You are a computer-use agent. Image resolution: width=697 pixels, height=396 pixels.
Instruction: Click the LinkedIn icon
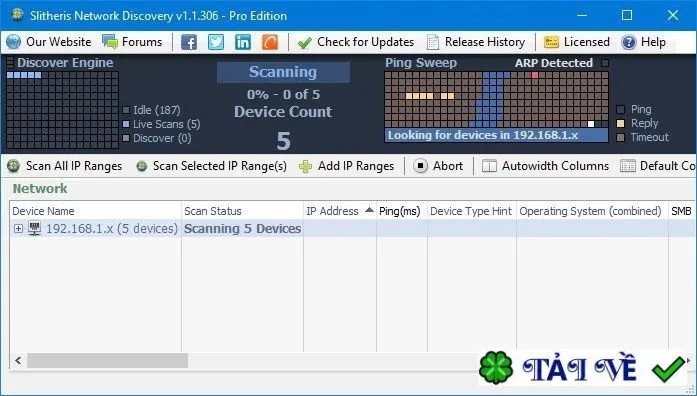243,43
